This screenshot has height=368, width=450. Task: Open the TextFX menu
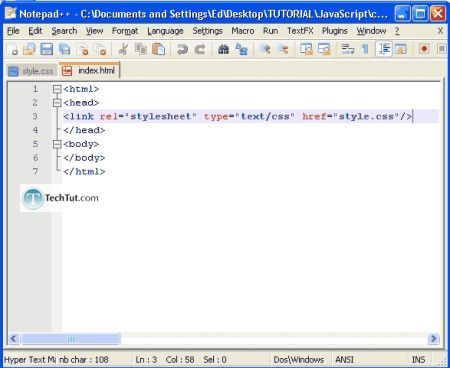(300, 31)
